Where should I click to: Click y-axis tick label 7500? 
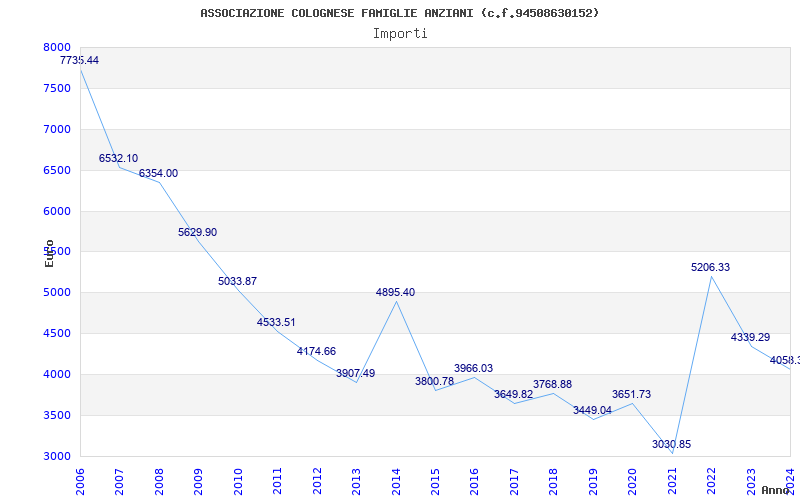[x=57, y=88]
